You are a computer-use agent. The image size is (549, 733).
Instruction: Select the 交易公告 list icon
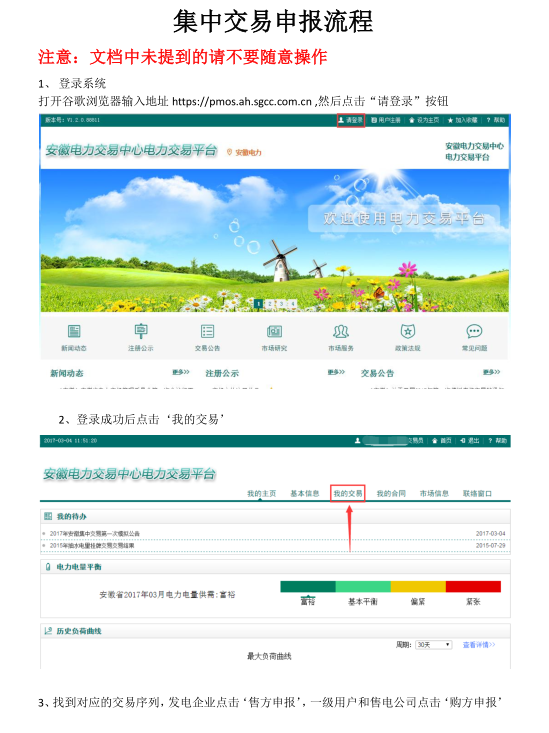click(x=207, y=331)
